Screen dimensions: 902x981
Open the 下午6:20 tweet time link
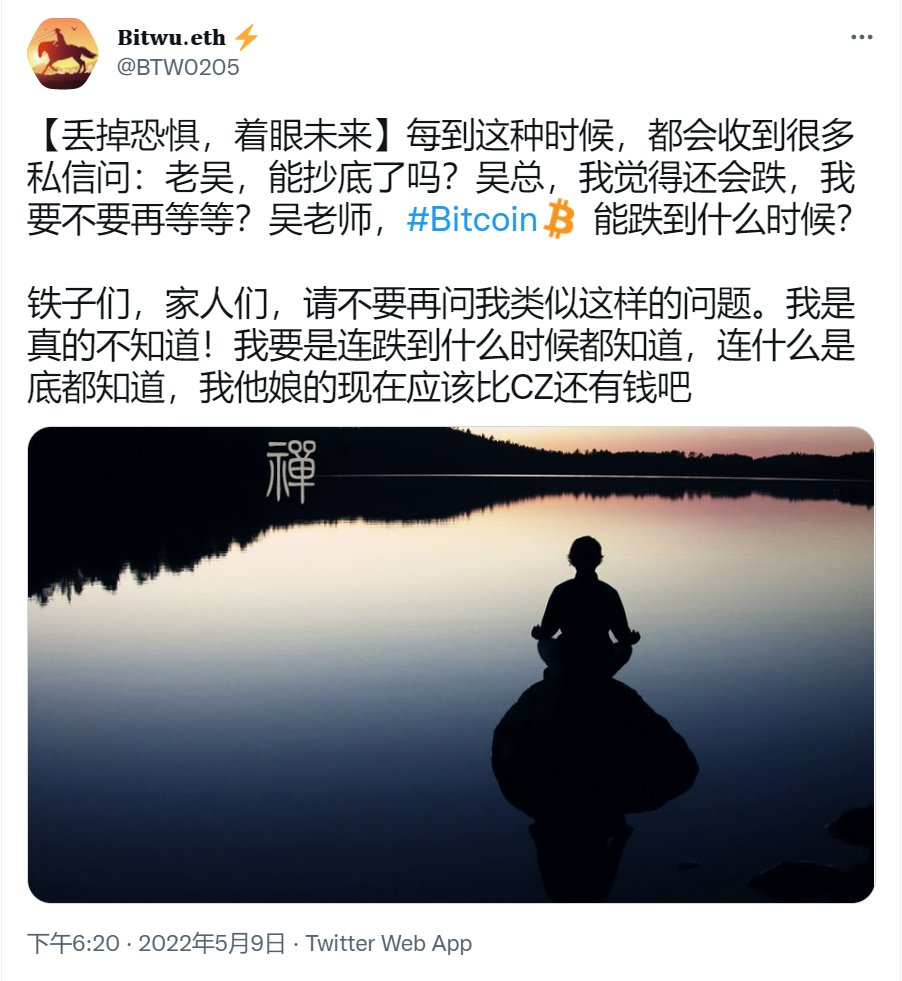[x=73, y=943]
